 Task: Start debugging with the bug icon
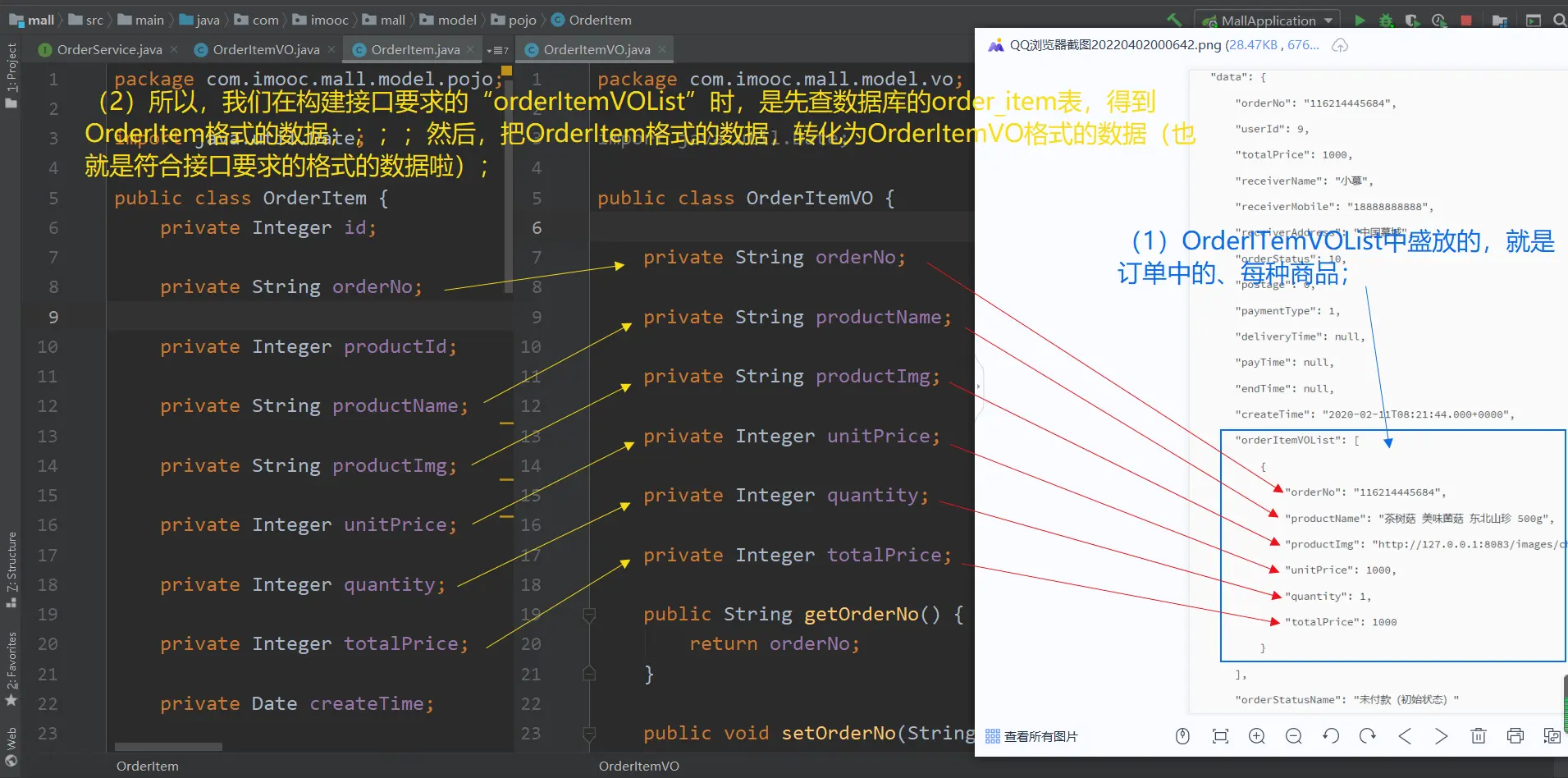(x=1386, y=21)
